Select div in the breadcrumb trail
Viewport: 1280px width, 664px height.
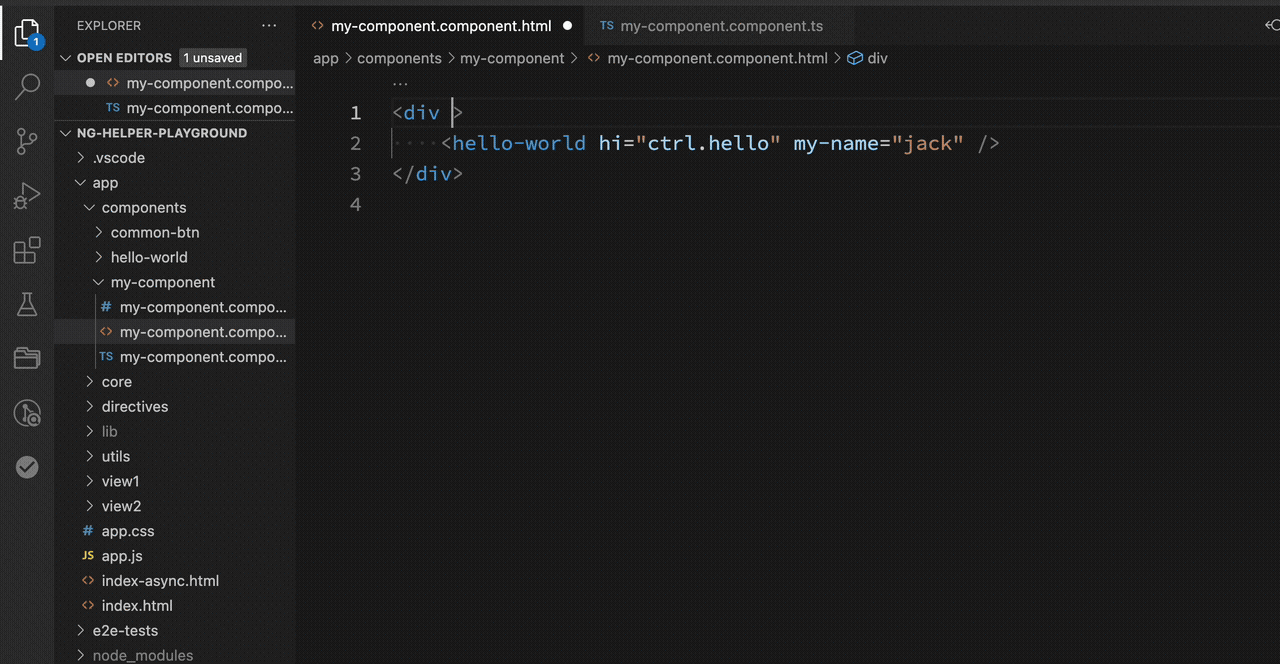[876, 58]
